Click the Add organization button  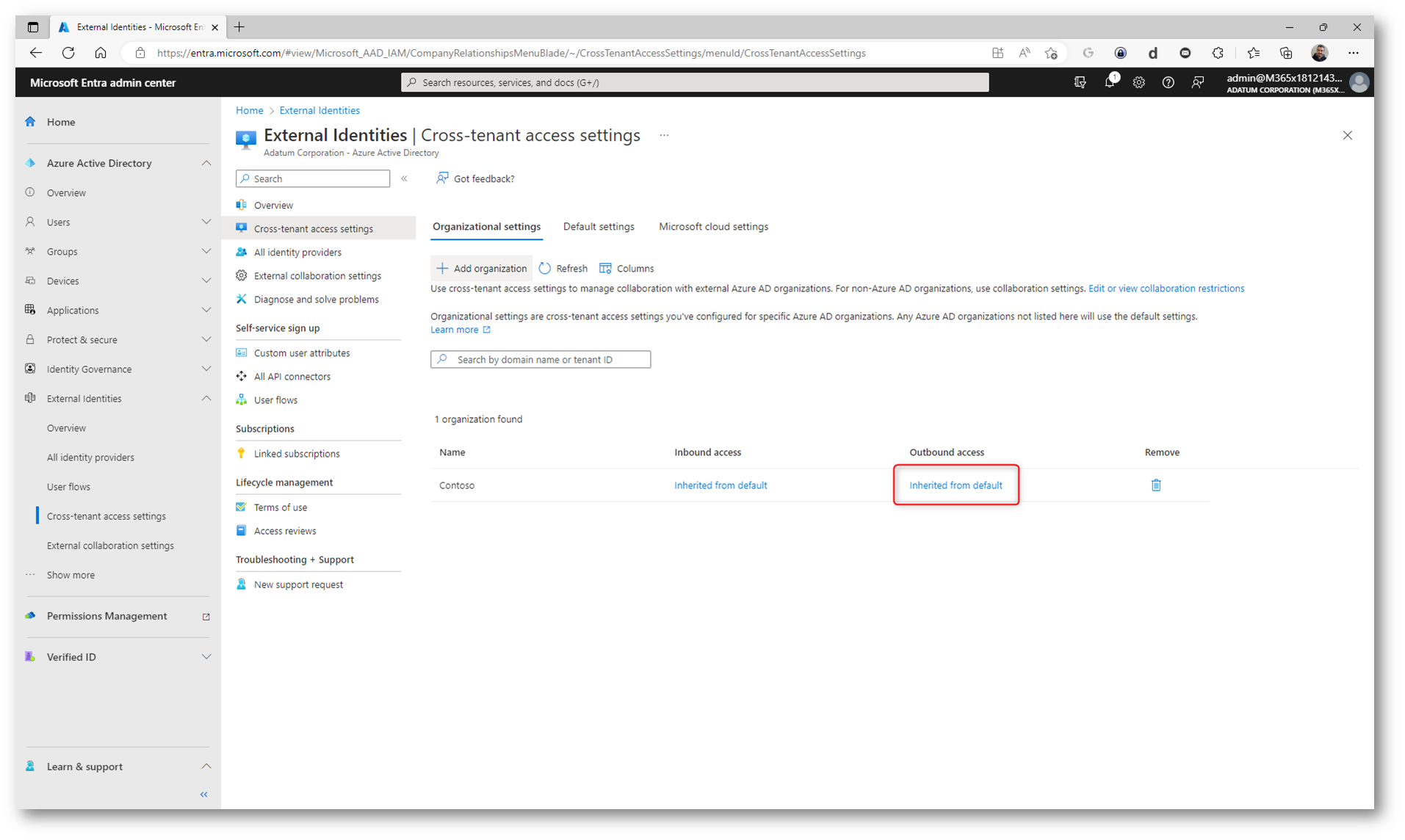[x=482, y=269]
